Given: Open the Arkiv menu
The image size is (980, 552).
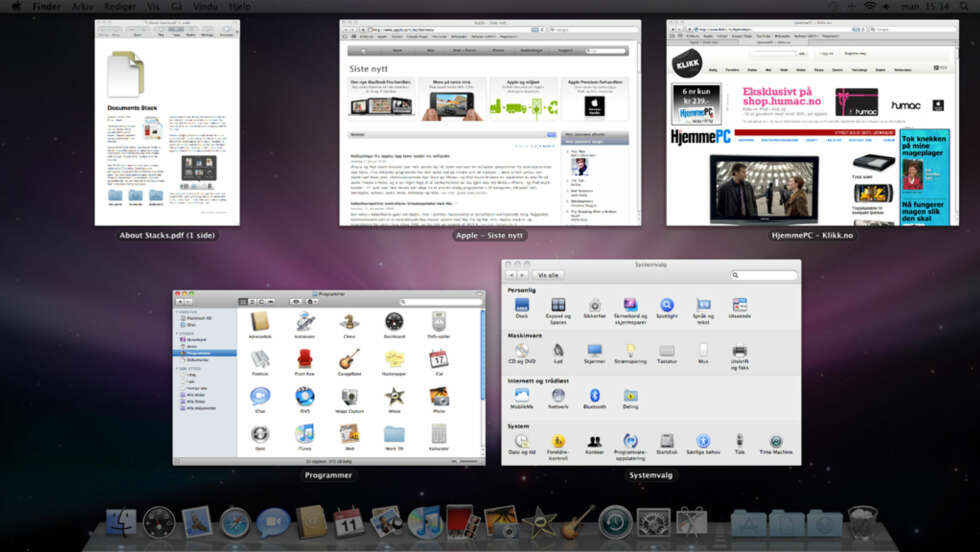Looking at the screenshot, I should pos(82,6).
